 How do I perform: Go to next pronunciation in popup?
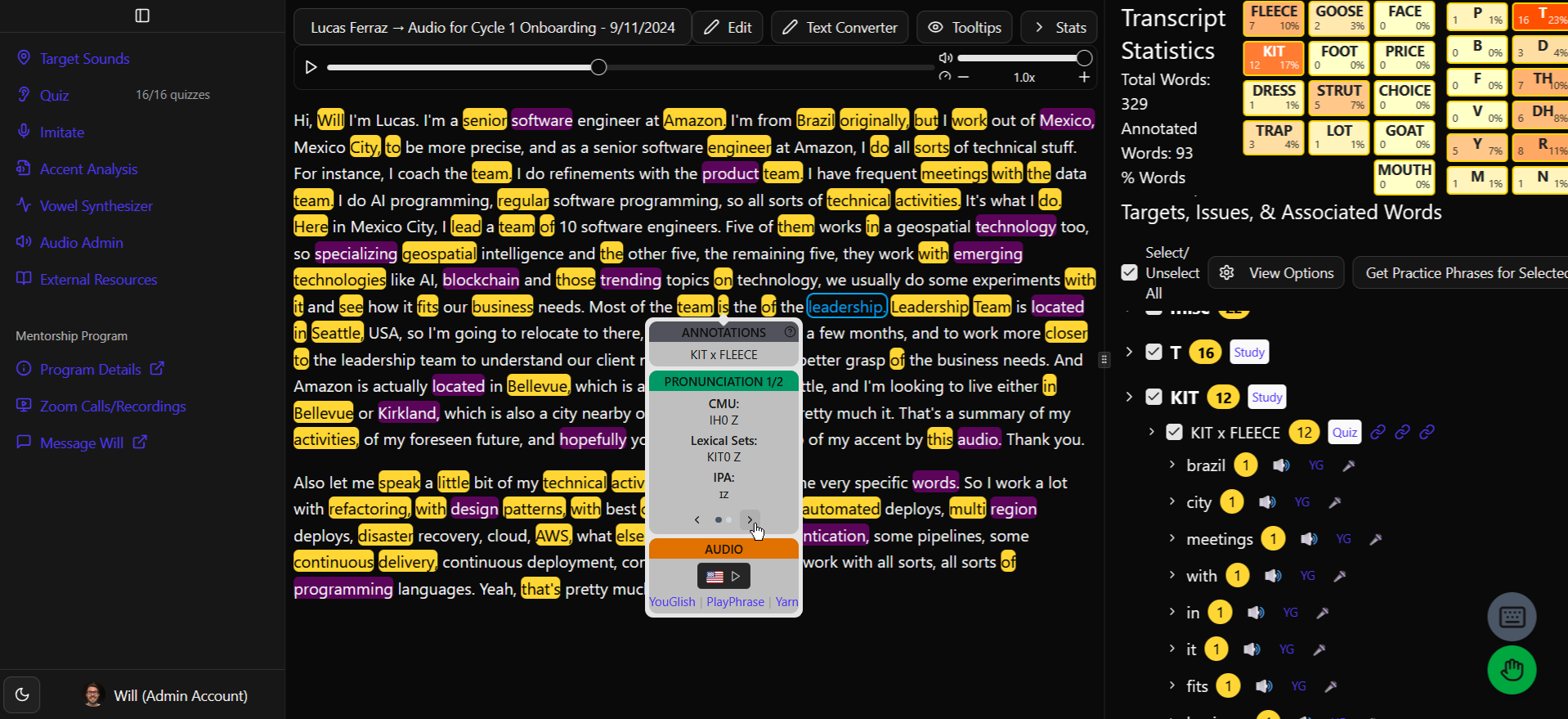click(x=750, y=519)
